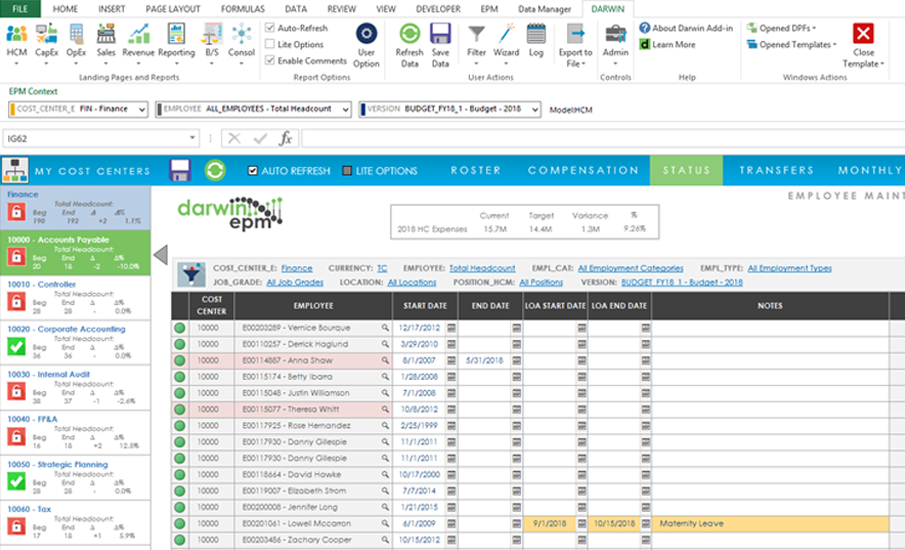
Task: Toggle the lock icon for Finance cost center
Action: pyautogui.click(x=16, y=212)
